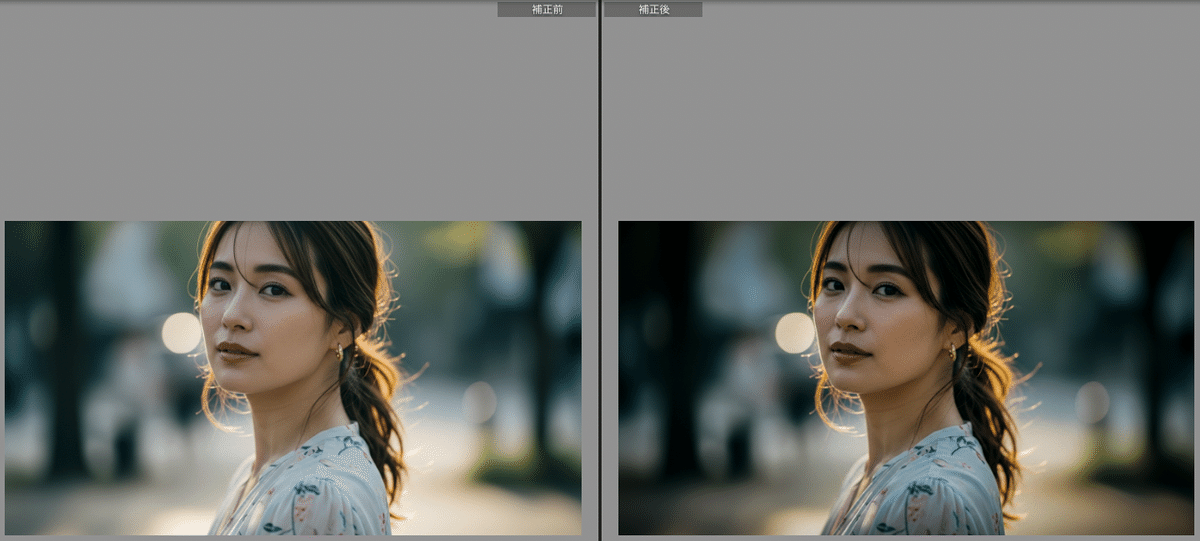Screen dimensions: 1200x541
Task: Select the before-correction photo preview
Action: tap(293, 378)
